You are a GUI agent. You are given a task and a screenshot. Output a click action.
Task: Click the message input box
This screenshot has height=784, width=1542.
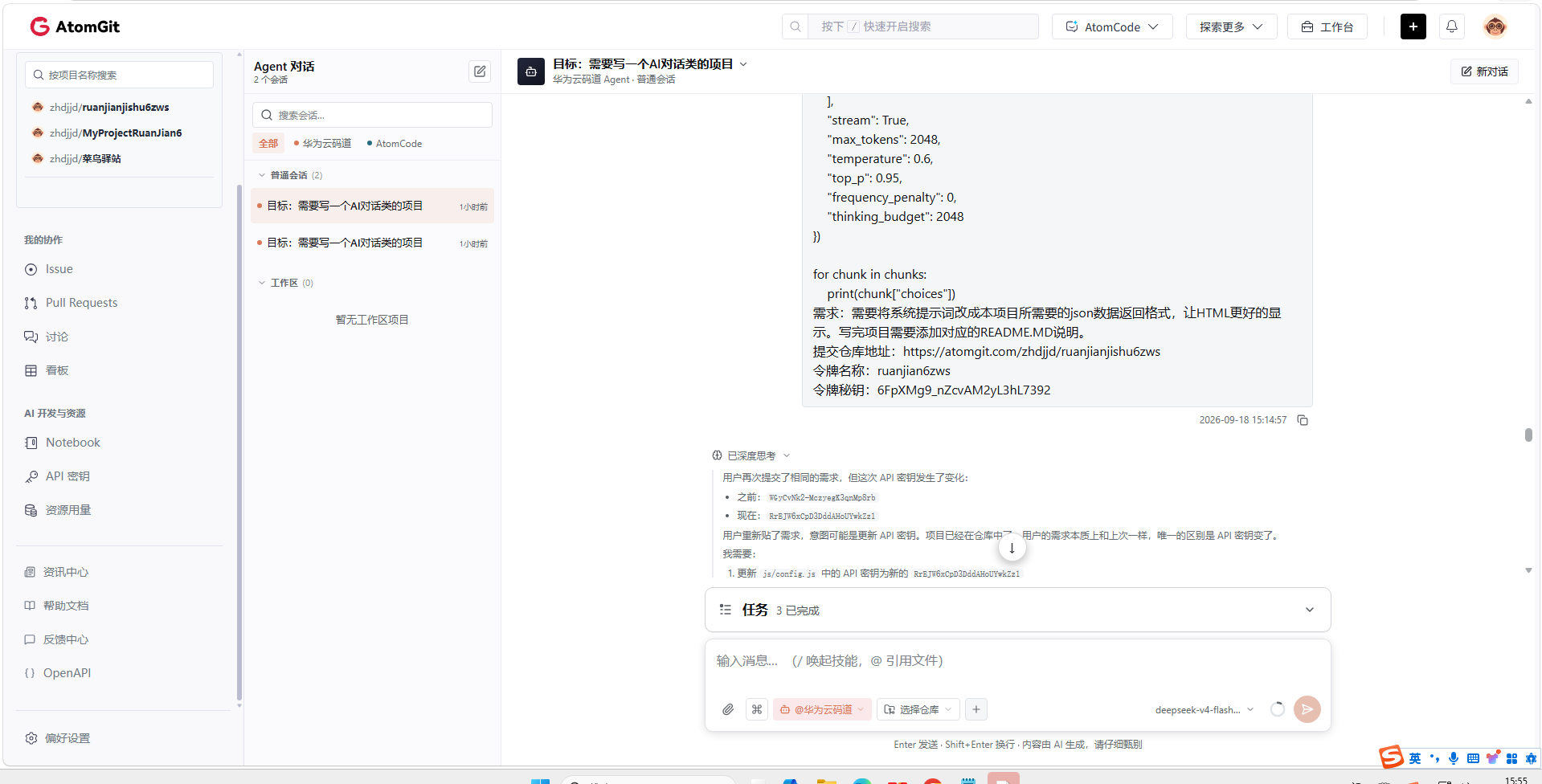pos(1017,661)
